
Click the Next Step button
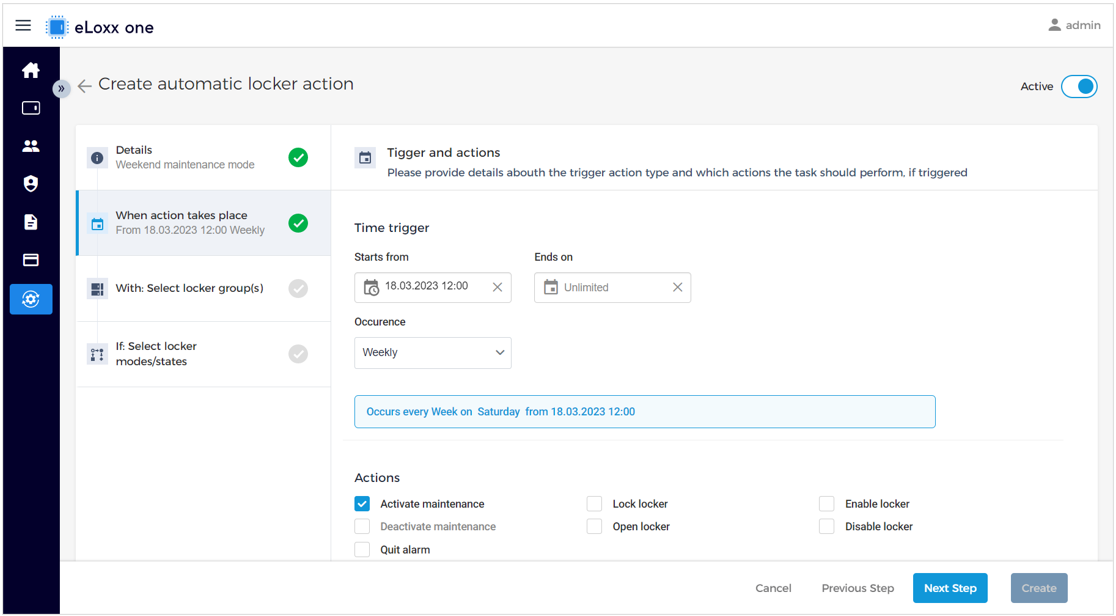click(x=950, y=588)
